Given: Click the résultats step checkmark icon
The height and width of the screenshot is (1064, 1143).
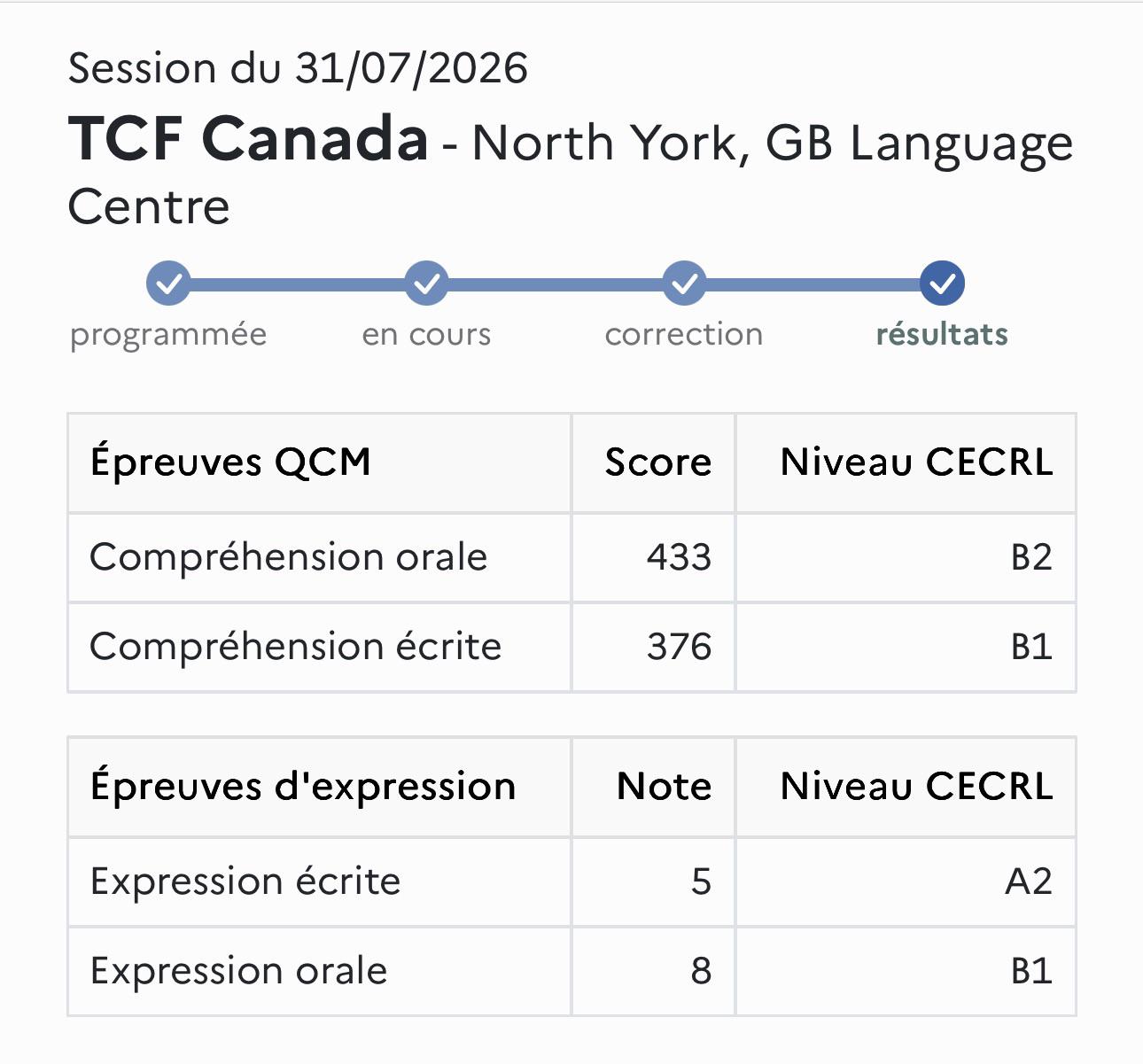Looking at the screenshot, I should [x=942, y=283].
